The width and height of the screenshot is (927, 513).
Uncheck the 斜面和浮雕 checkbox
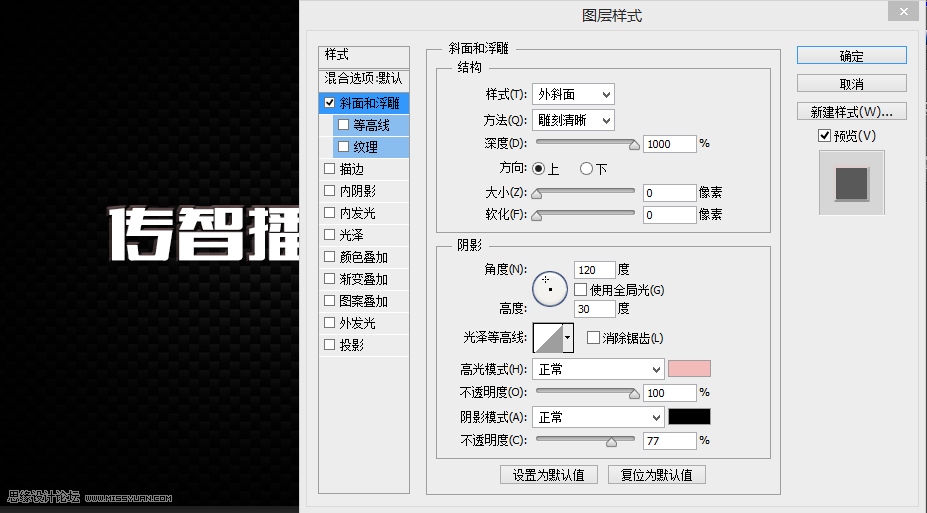tap(330, 103)
